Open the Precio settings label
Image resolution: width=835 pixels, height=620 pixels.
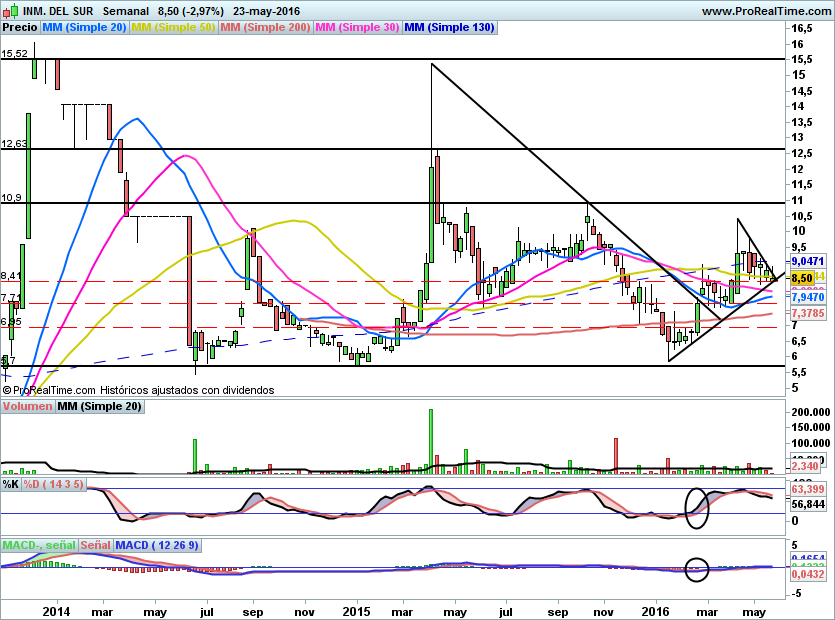(20, 28)
